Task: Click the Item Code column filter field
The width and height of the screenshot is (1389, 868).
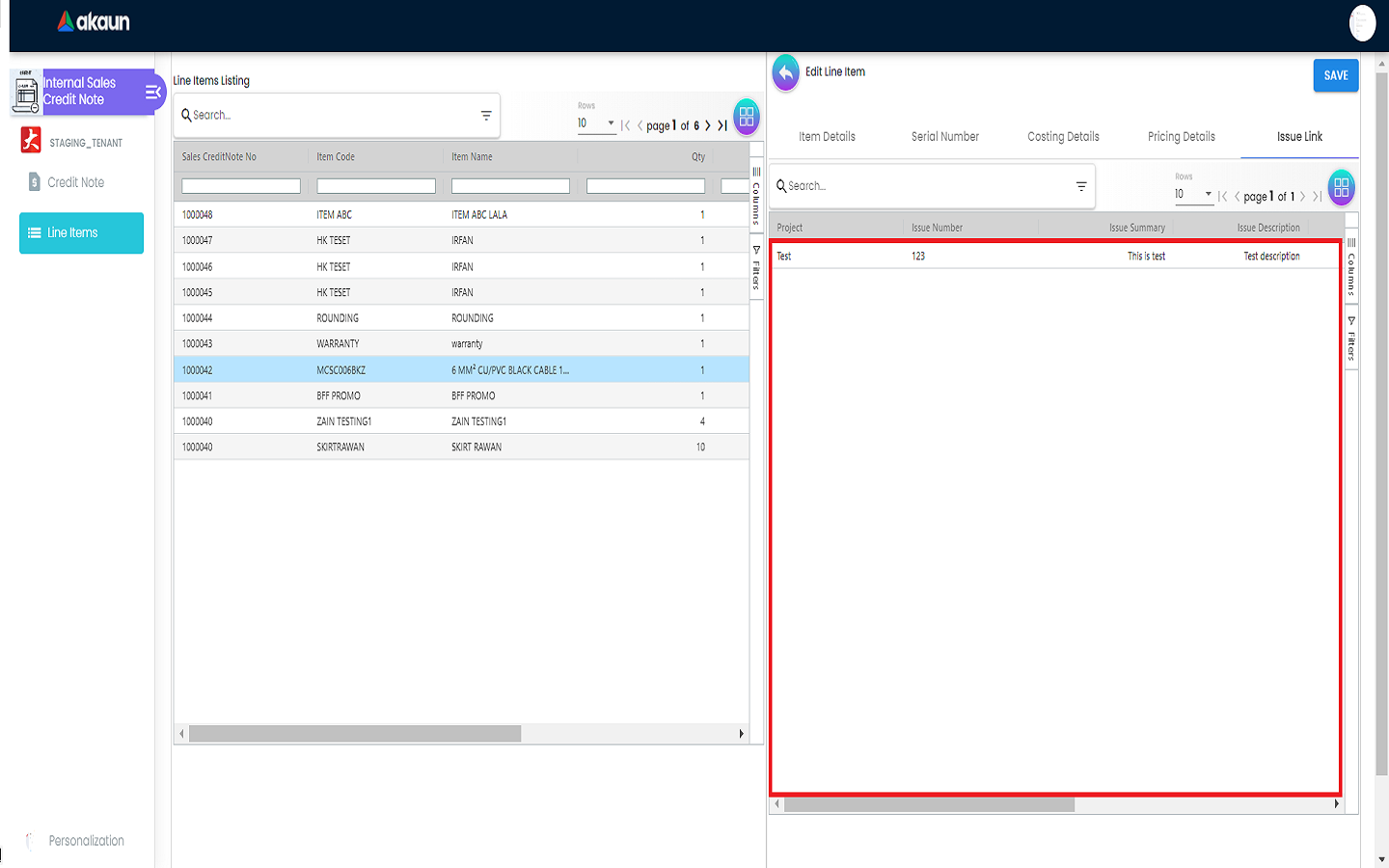Action: coord(375,186)
